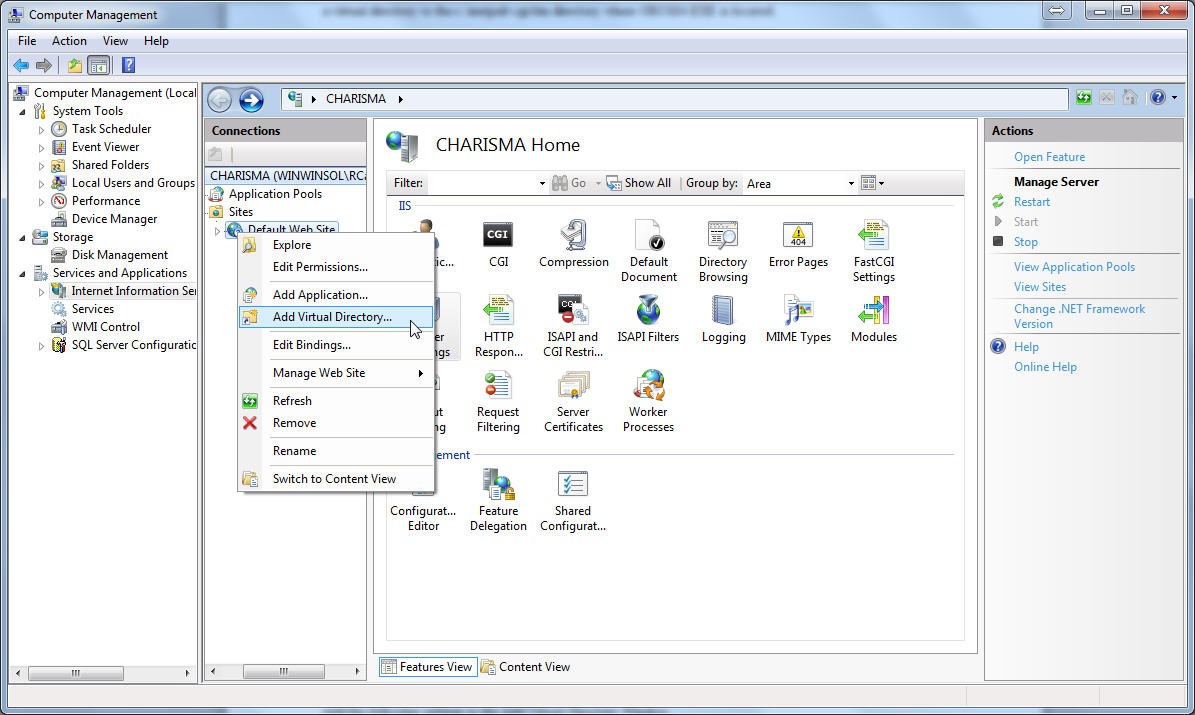Open FastCGI Settings icon

[x=873, y=252]
